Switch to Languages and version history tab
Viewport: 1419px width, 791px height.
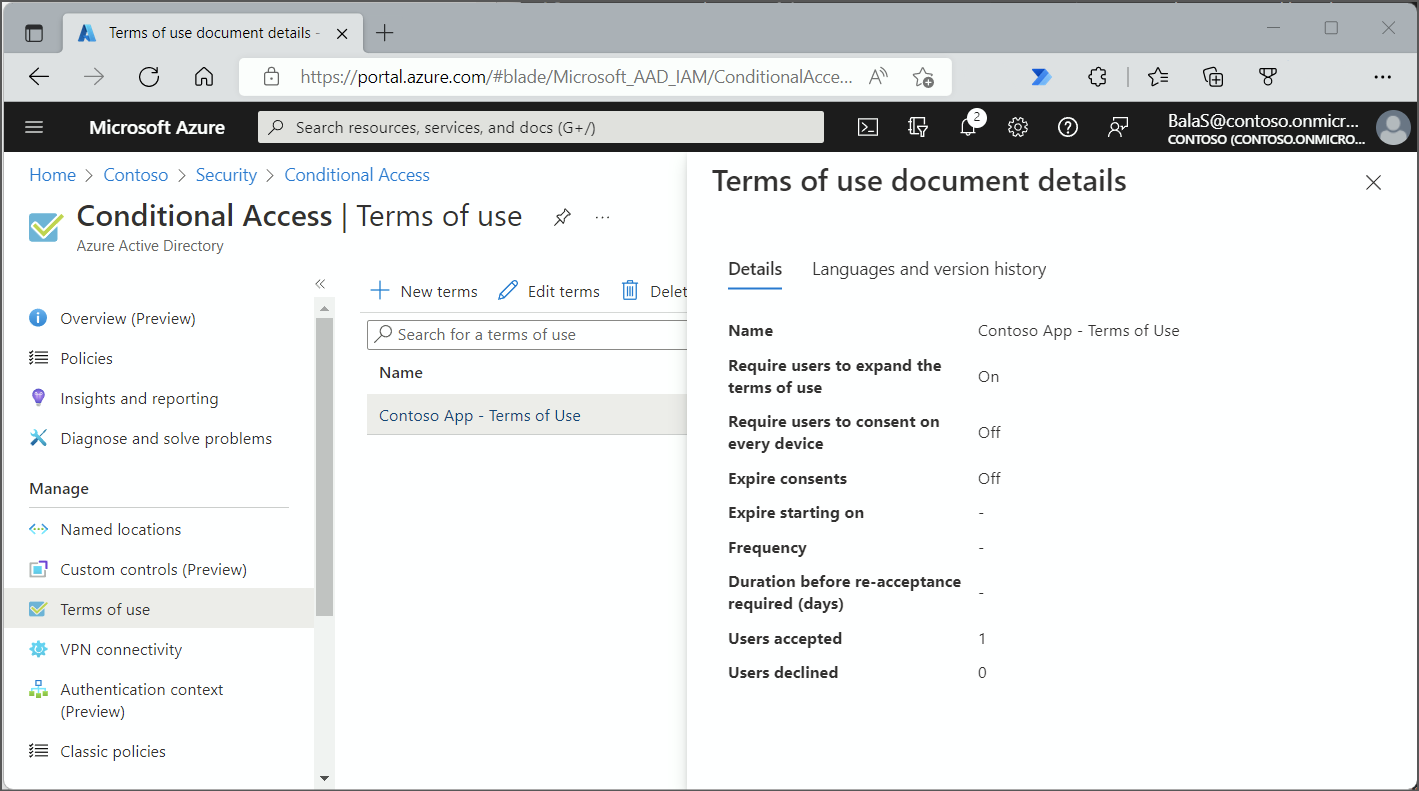[928, 269]
